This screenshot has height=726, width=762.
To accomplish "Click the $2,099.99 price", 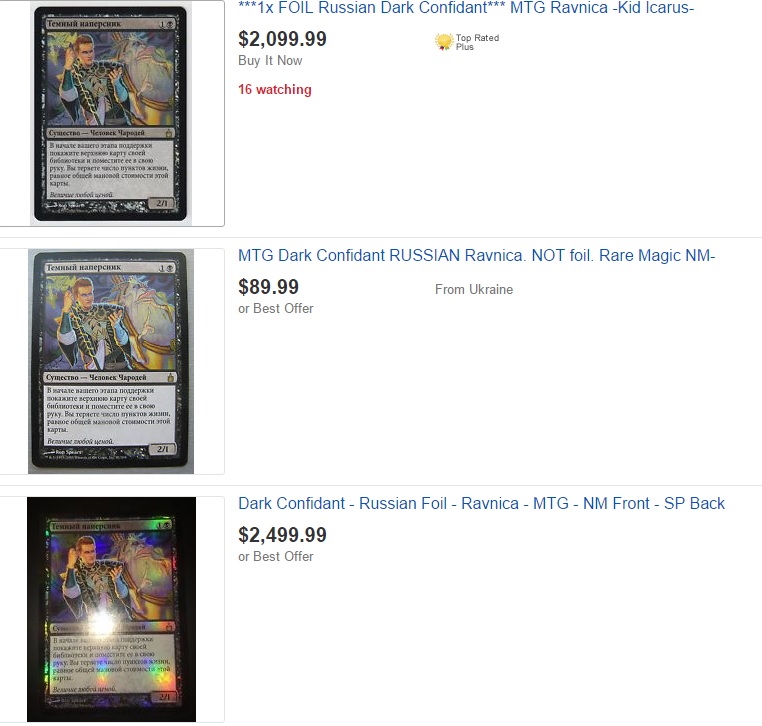I will point(282,39).
